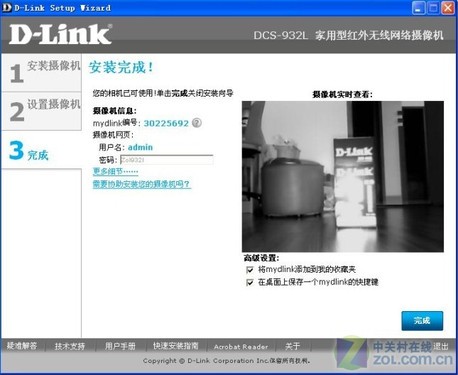Click the 高级设置 label
The height and width of the screenshot is (375, 458).
point(261,258)
